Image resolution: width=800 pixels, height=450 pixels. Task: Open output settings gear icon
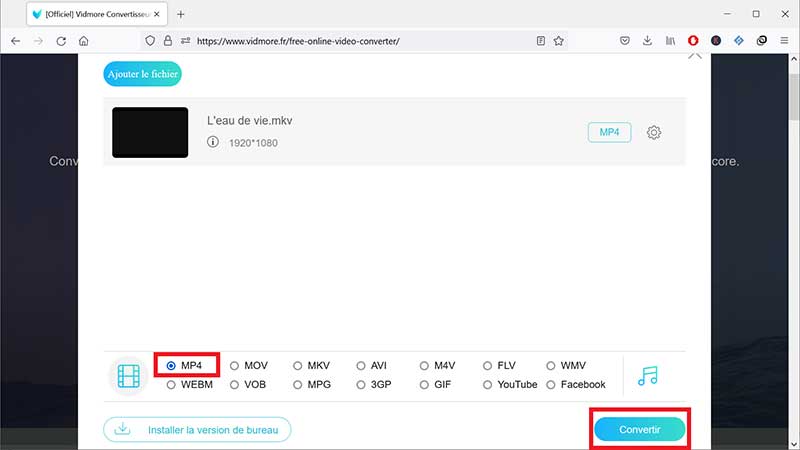point(654,133)
